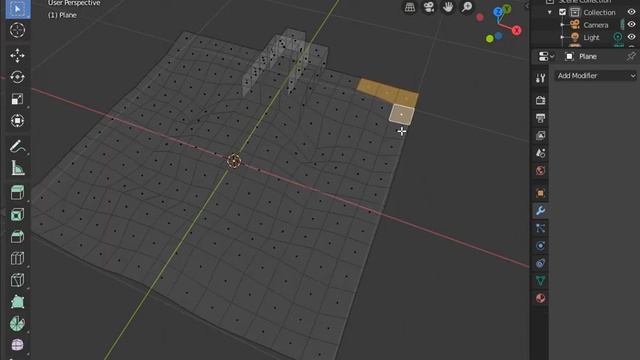Screen dimensions: 640x360
Task: Toggle camera view icon
Action: point(429,7)
